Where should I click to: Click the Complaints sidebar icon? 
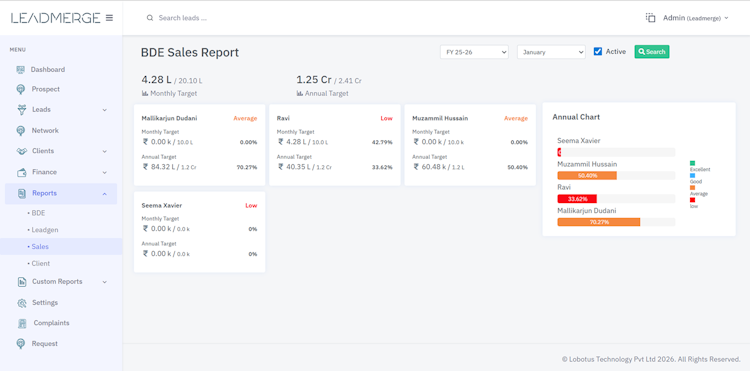point(22,323)
